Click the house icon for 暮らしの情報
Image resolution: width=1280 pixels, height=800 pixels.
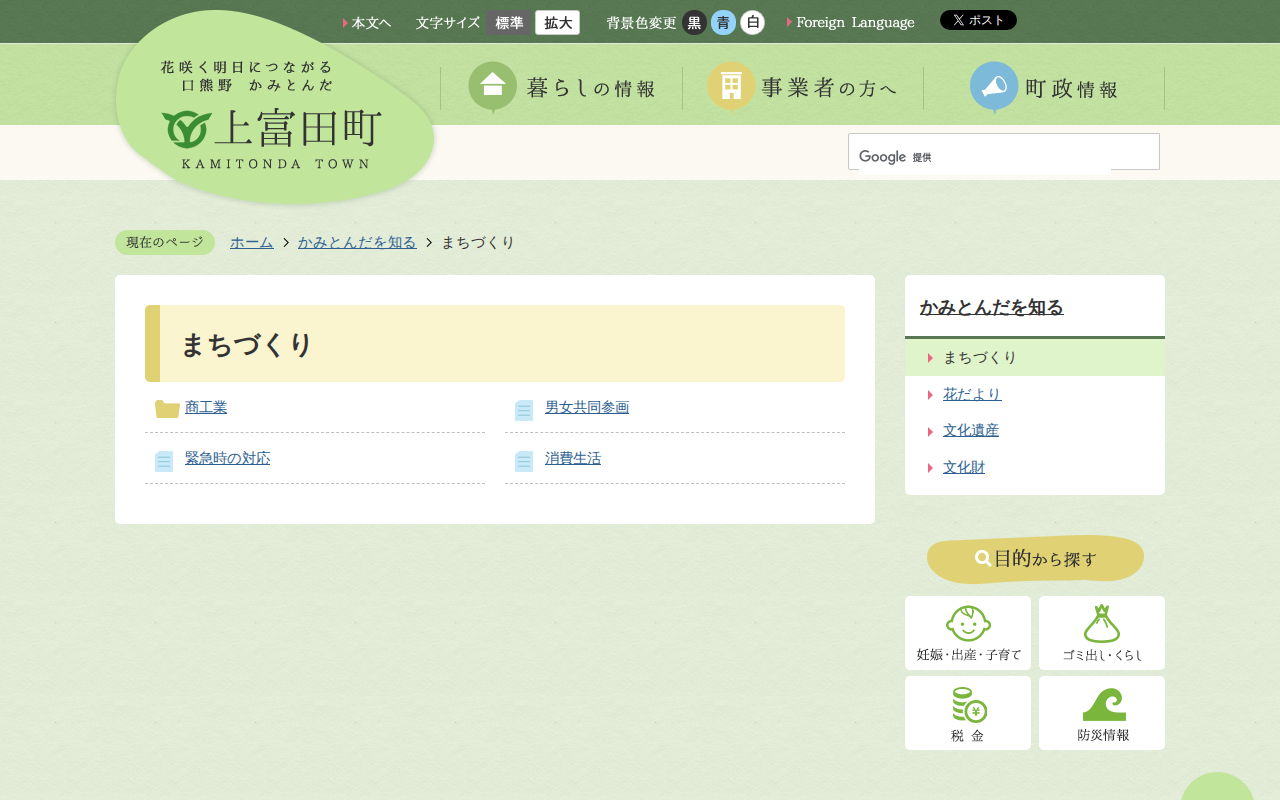click(x=492, y=86)
